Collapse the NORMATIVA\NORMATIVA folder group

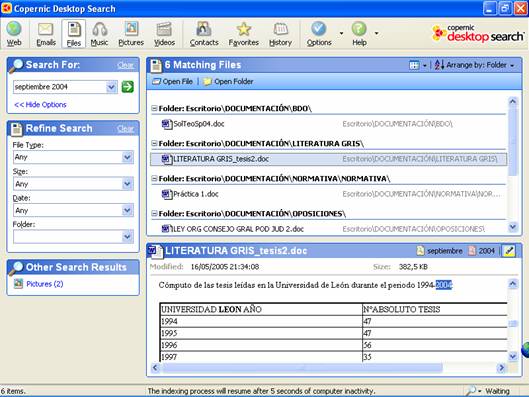pos(154,178)
